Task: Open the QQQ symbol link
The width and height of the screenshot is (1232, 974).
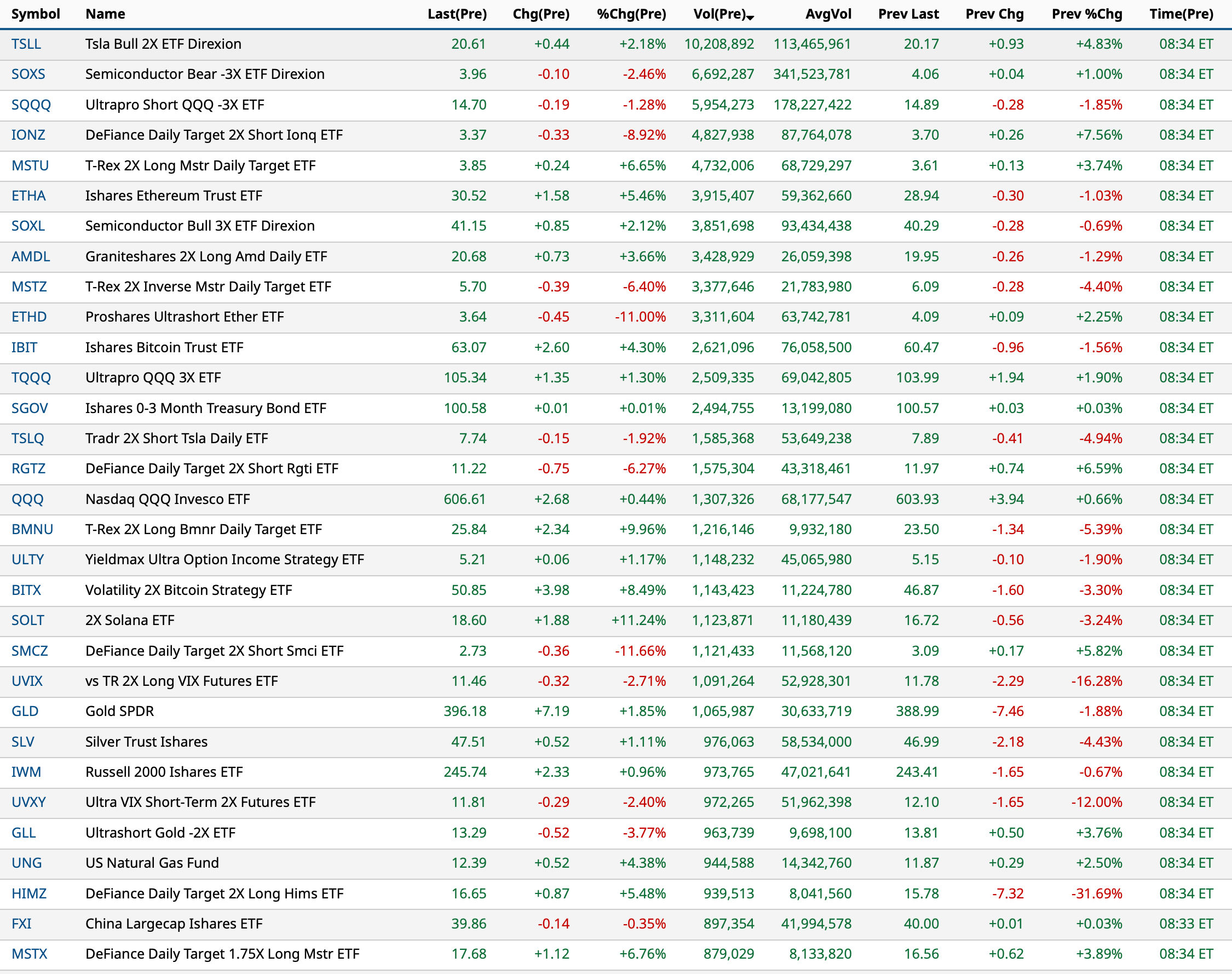Action: 27,499
